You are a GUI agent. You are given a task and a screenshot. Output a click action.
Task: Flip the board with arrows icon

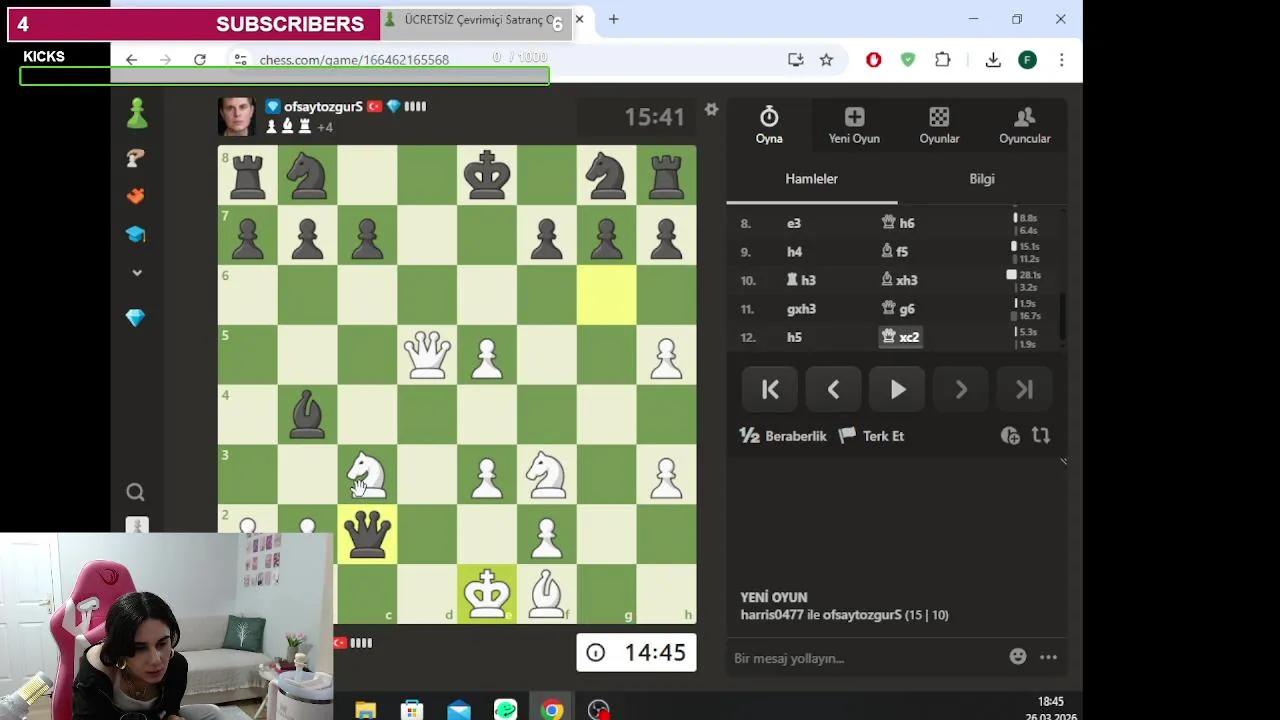tap(1041, 436)
